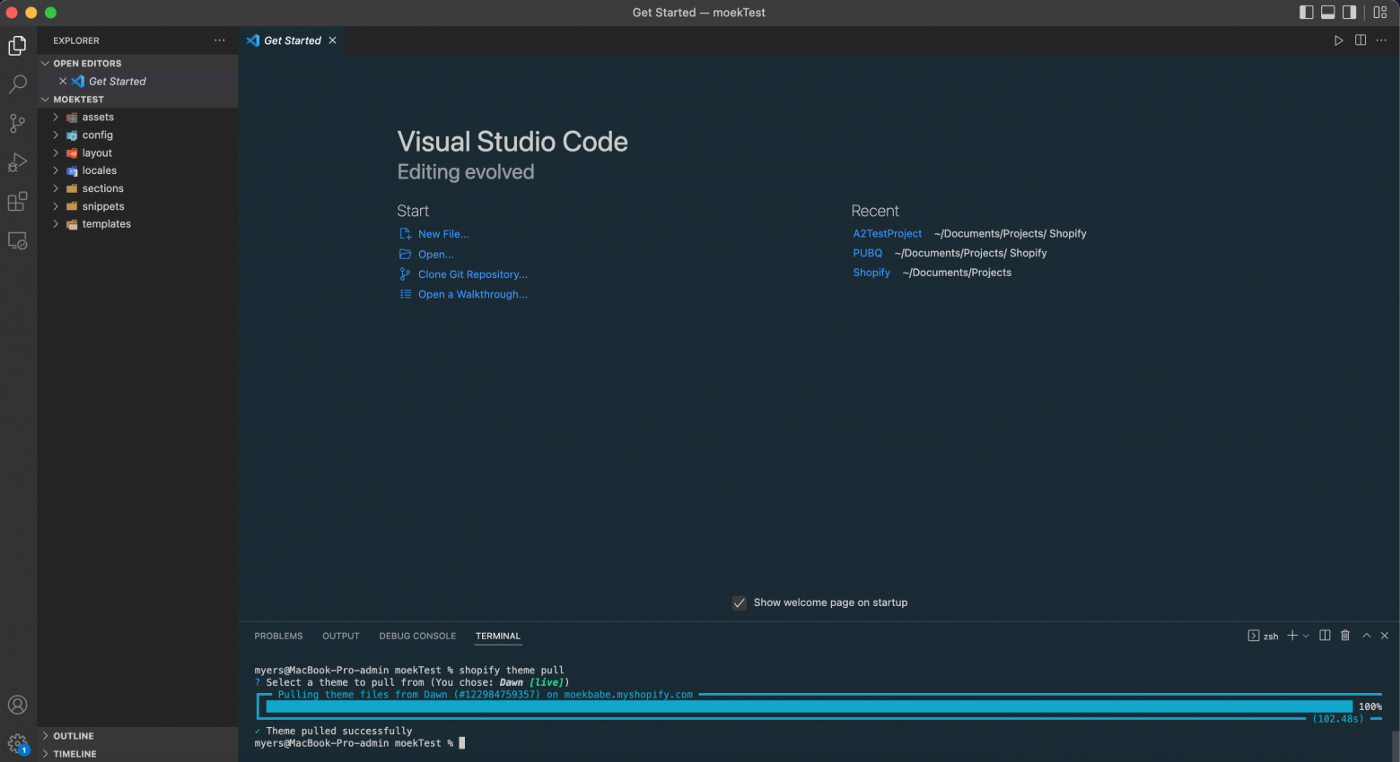
Task: Close the Get Started editor tab
Action: [332, 41]
